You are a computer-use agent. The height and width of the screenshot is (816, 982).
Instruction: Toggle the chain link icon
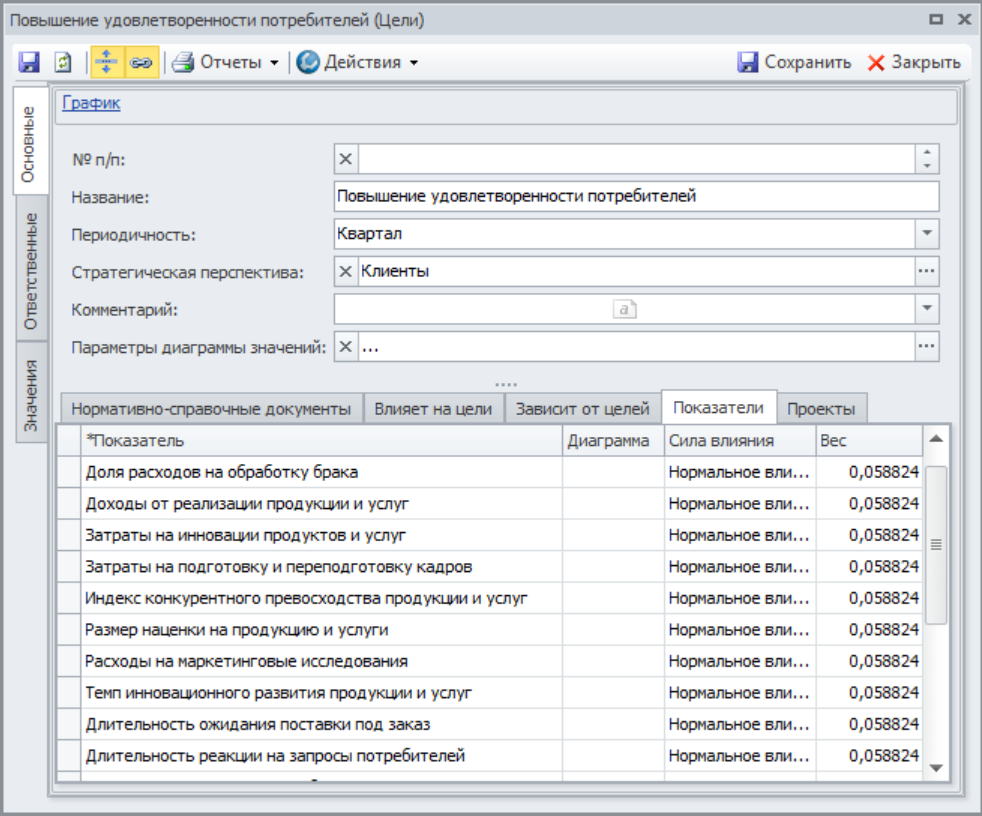[140, 62]
